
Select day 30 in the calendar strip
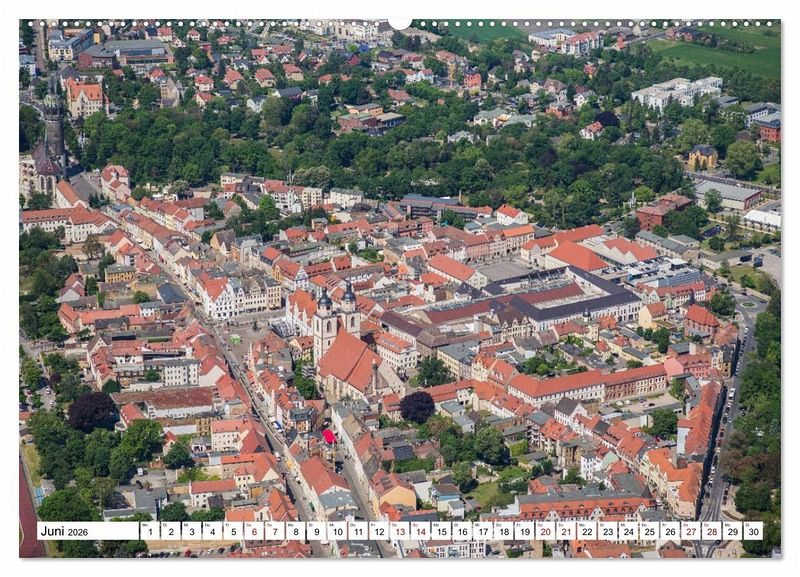[x=753, y=531]
